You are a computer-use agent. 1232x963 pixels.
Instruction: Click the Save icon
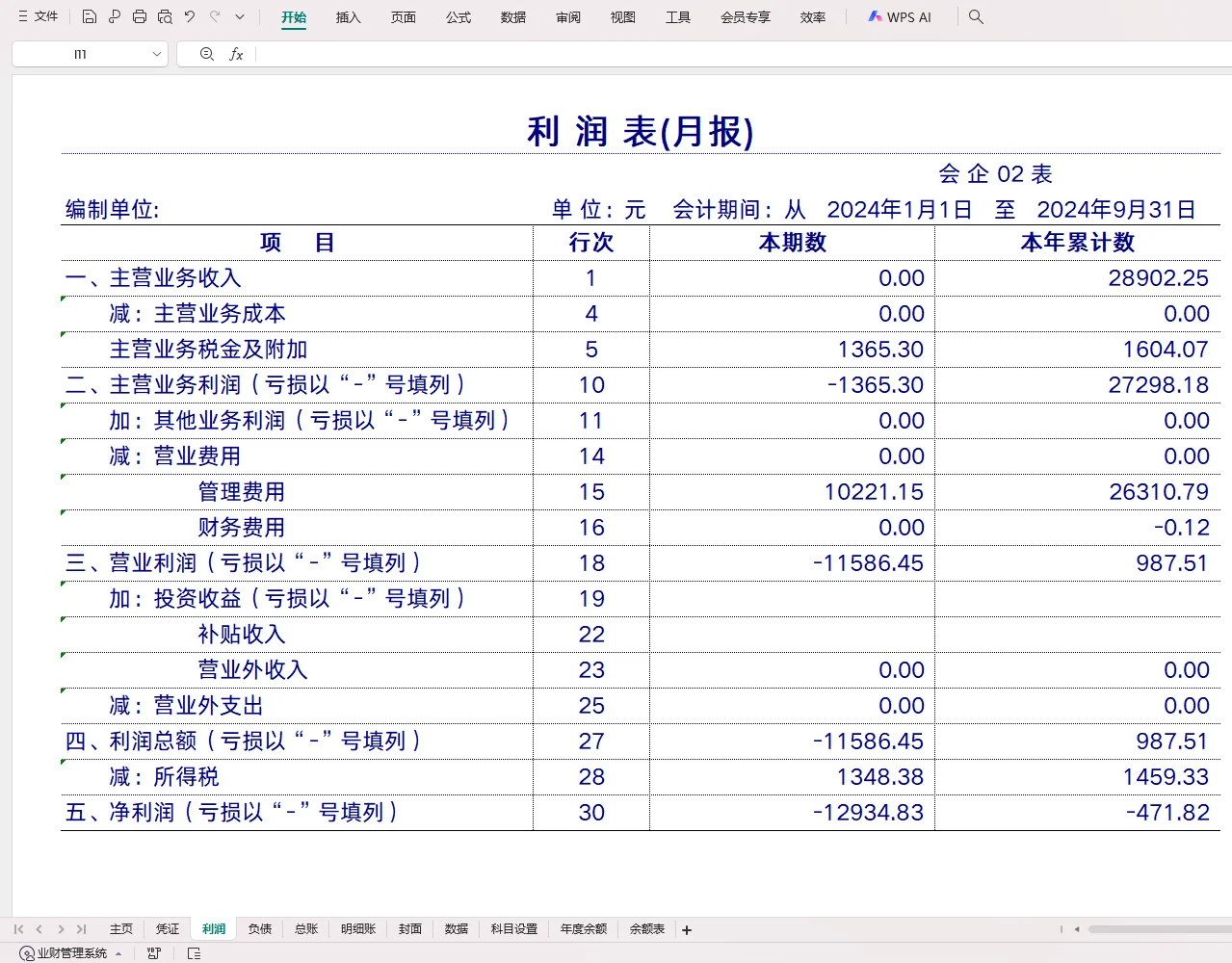[90, 15]
